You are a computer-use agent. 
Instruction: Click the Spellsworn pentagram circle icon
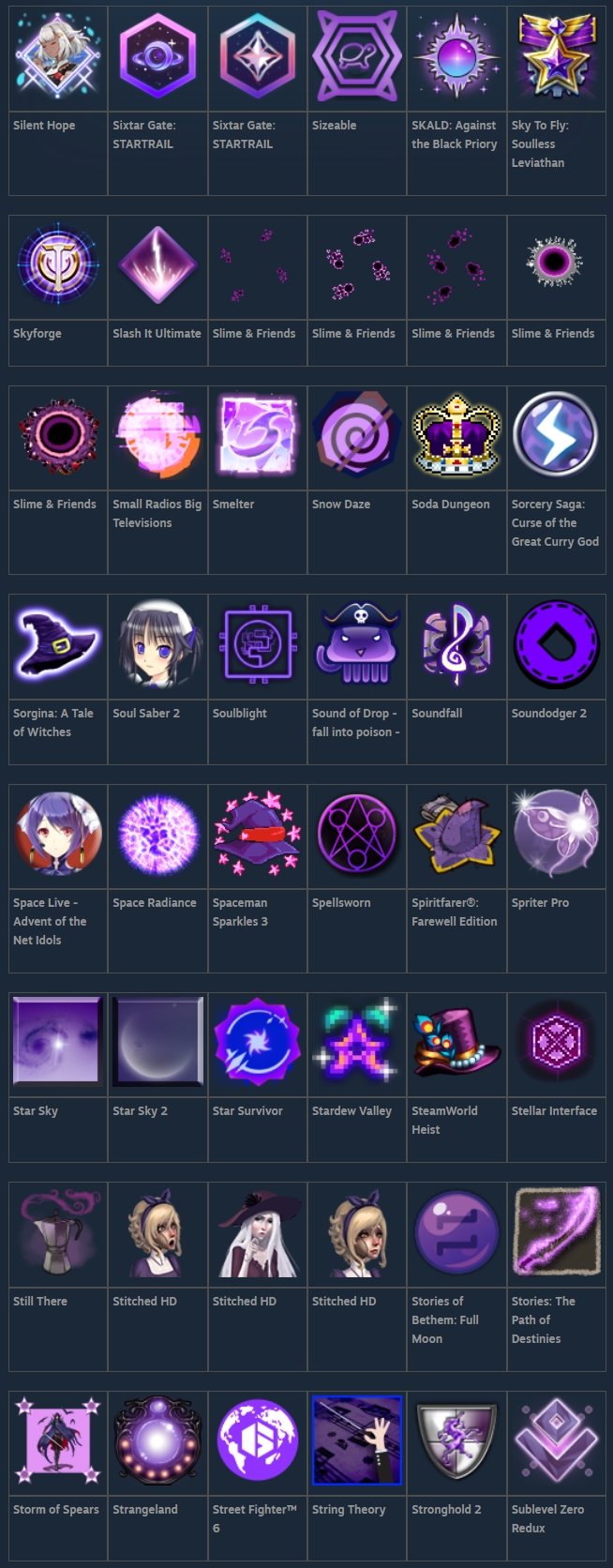(357, 834)
